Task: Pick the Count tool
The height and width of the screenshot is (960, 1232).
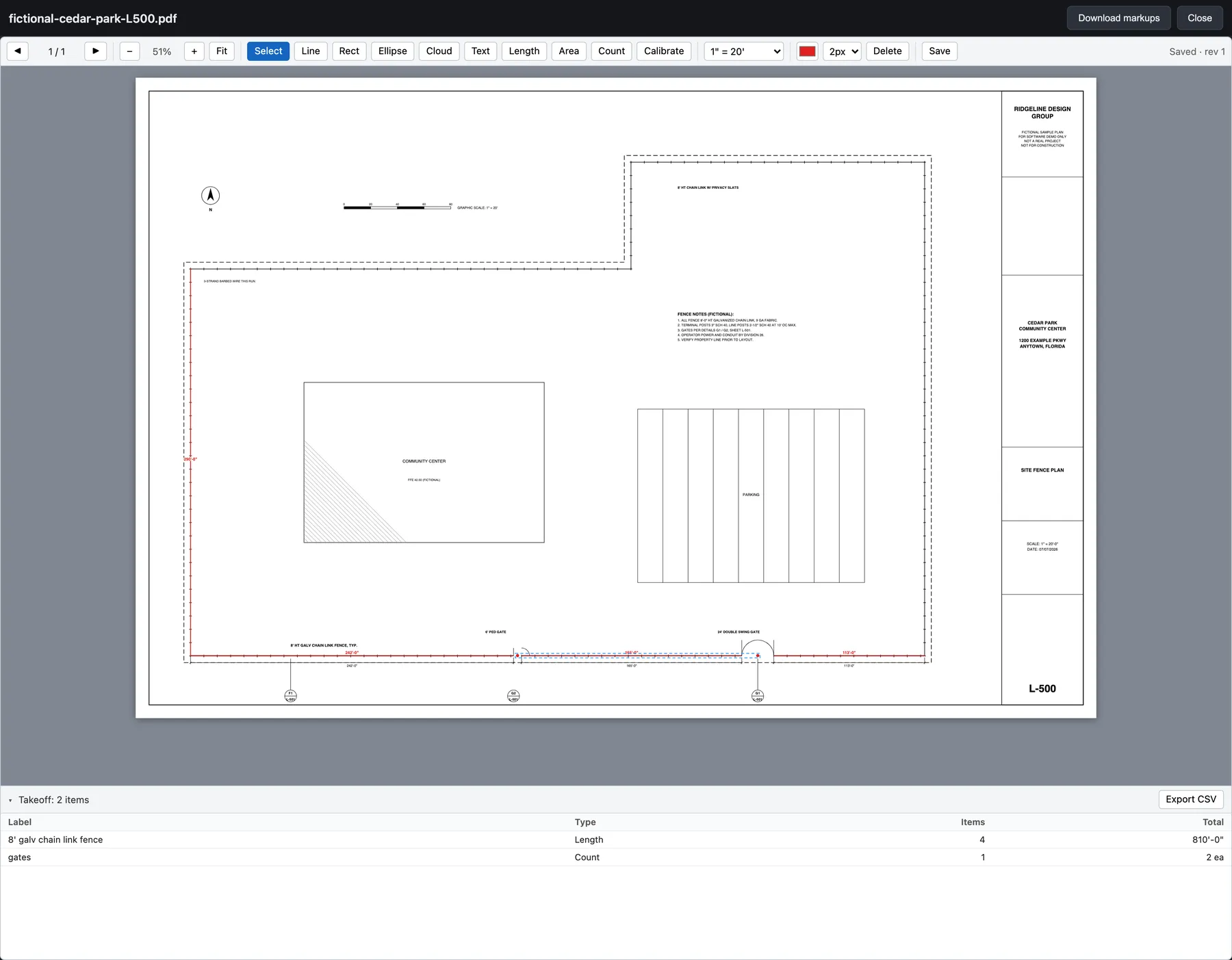Action: click(611, 51)
